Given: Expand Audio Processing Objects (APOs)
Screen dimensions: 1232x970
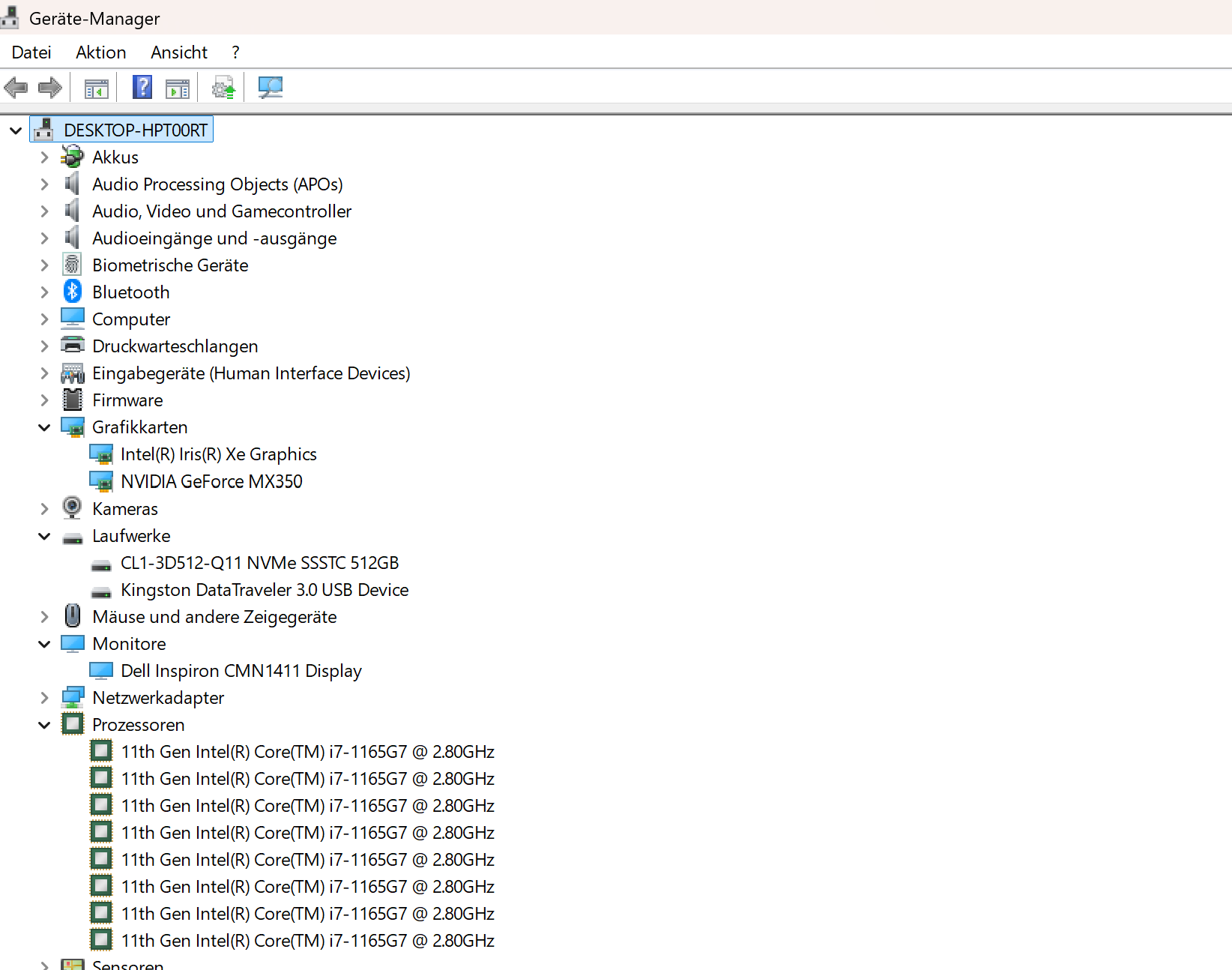Looking at the screenshot, I should tap(44, 184).
